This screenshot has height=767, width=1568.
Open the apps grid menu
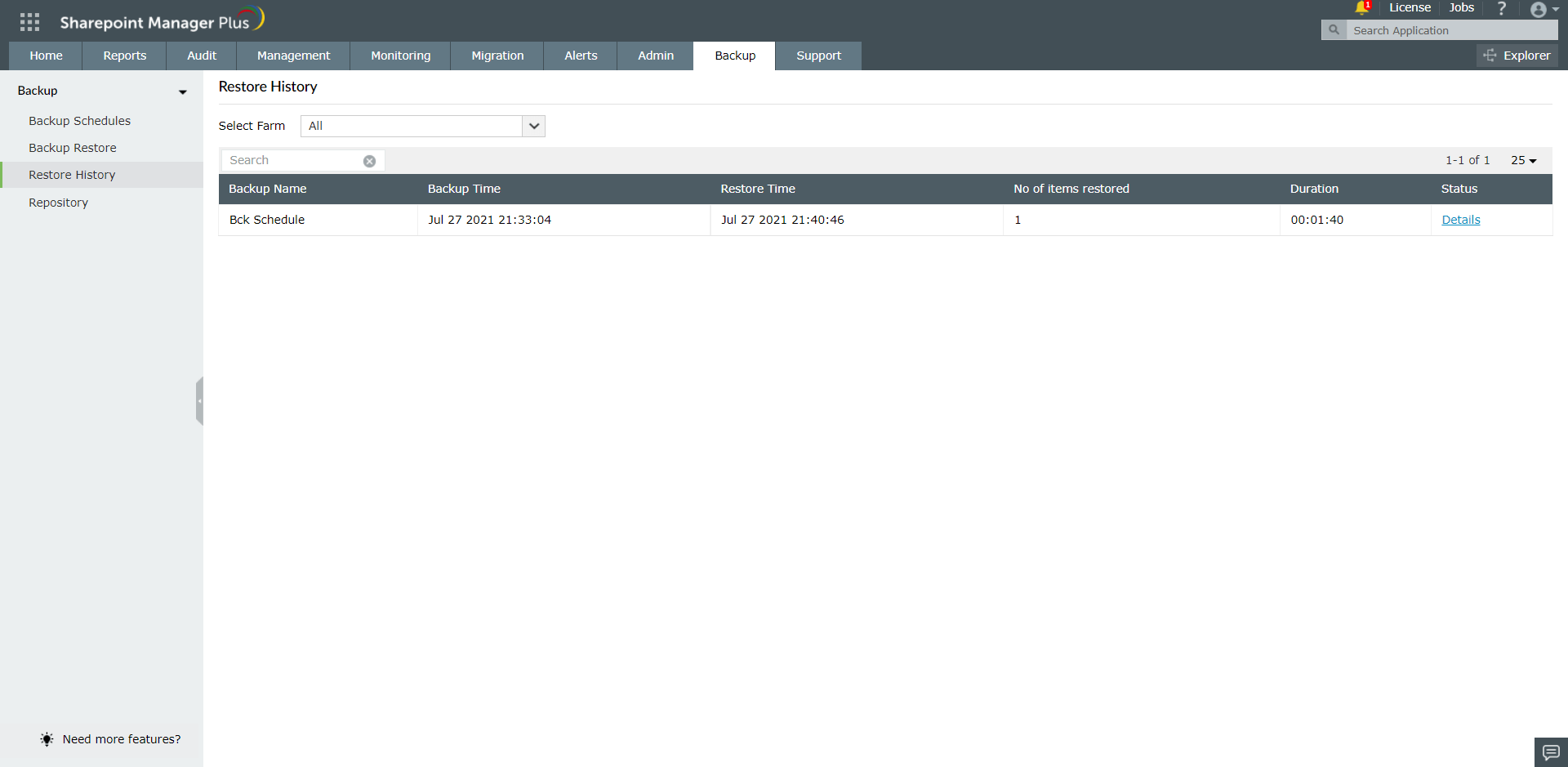click(x=29, y=21)
